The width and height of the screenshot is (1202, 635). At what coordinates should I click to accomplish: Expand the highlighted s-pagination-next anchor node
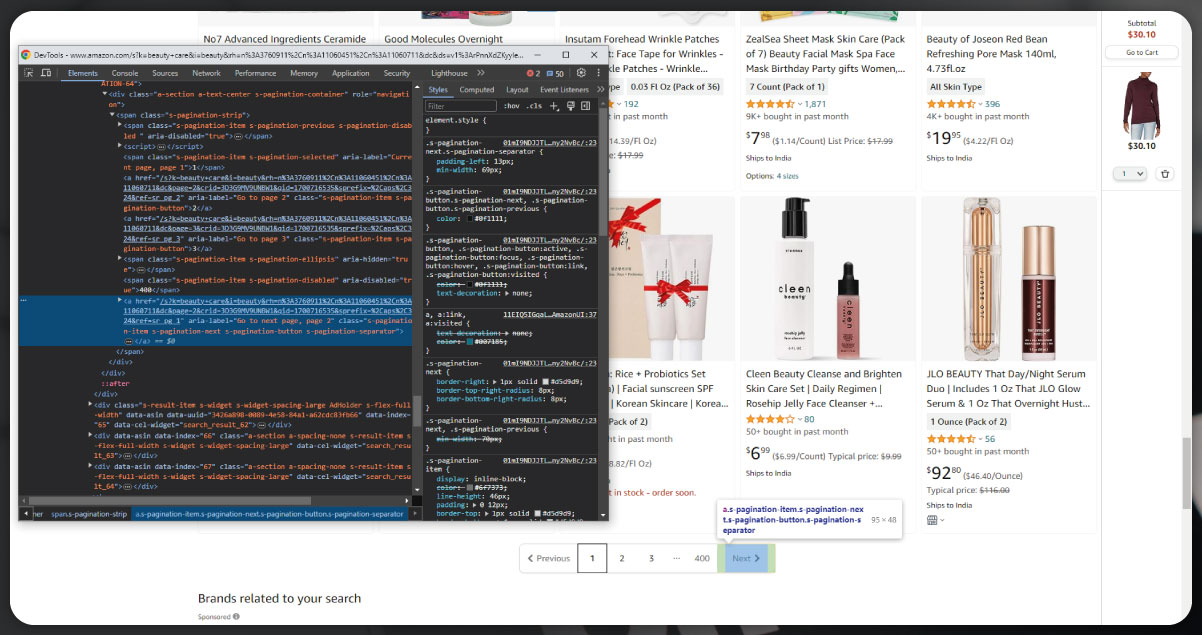tap(120, 300)
